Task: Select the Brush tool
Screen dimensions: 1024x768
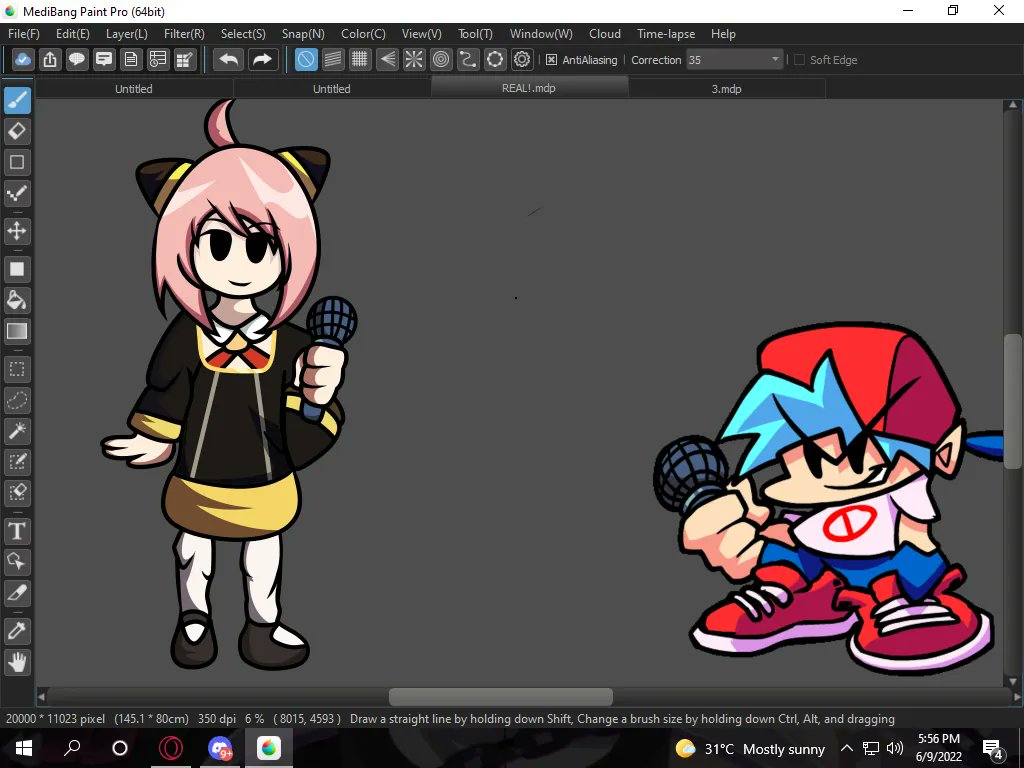Action: (x=17, y=101)
